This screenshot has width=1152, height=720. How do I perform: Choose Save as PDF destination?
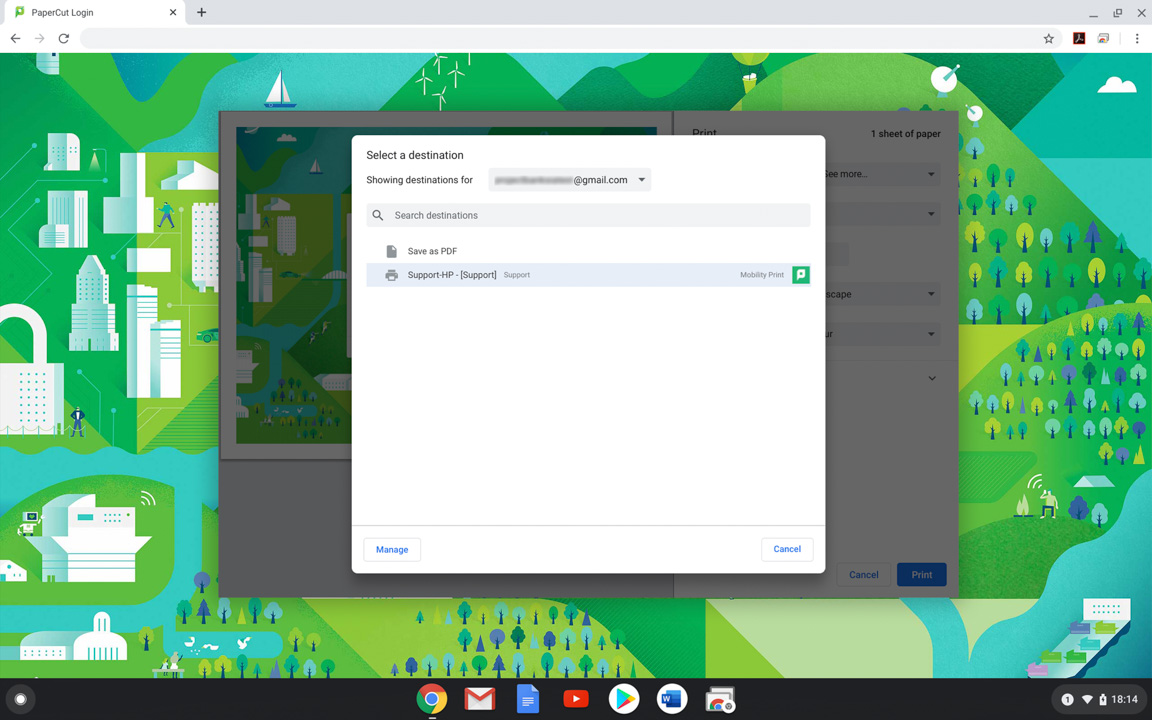pyautogui.click(x=588, y=251)
